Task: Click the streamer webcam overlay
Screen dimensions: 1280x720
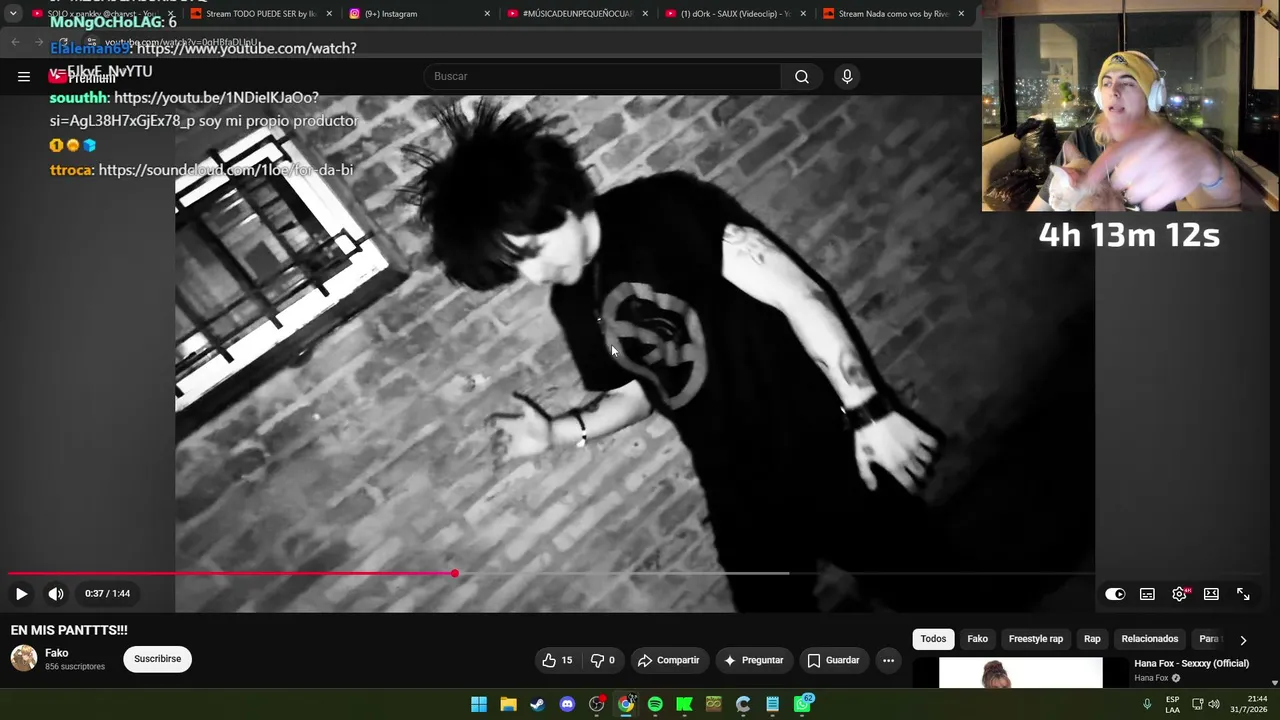Action: coord(1130,106)
